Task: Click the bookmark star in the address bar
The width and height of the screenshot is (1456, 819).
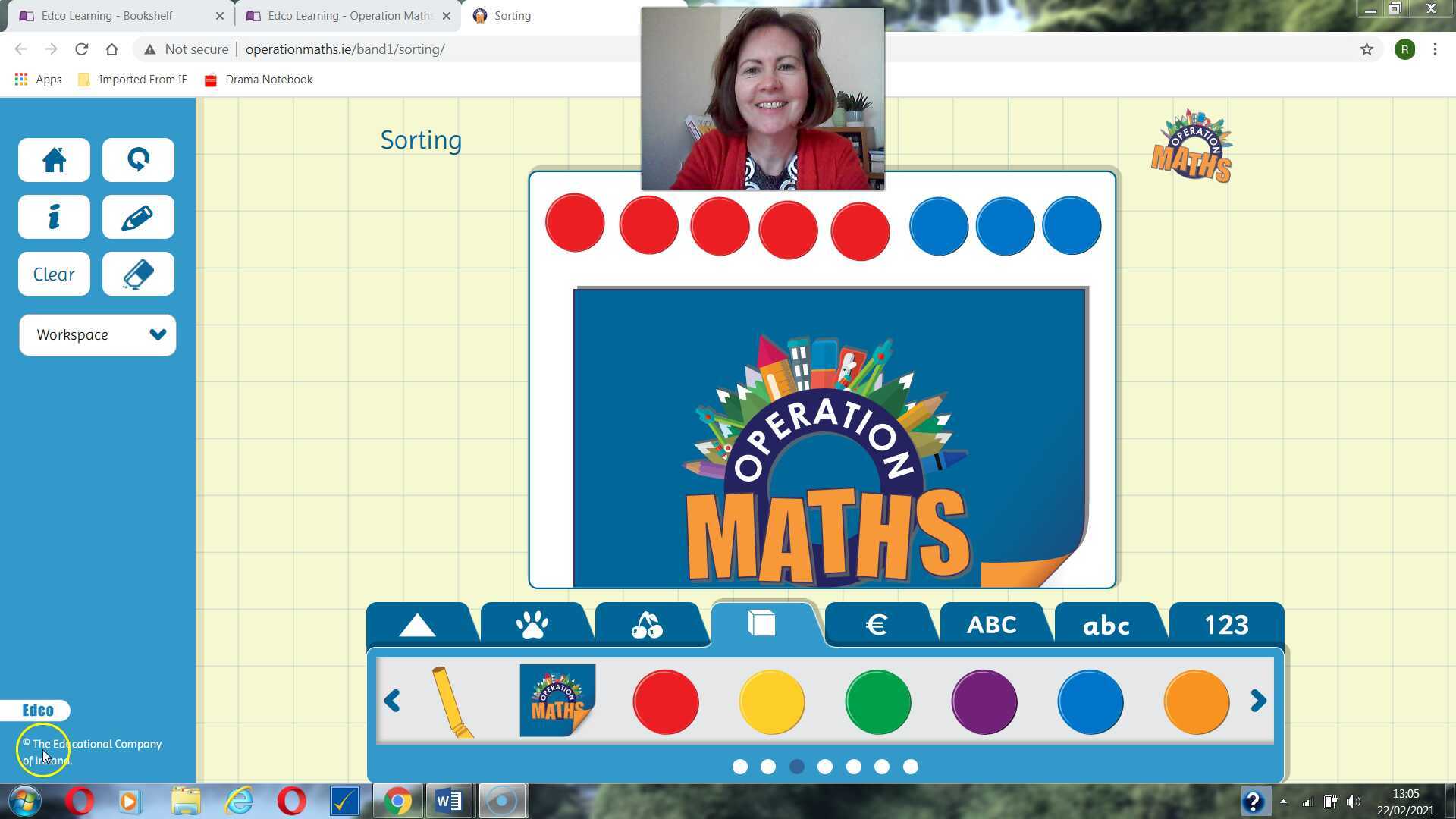Action: [x=1367, y=49]
